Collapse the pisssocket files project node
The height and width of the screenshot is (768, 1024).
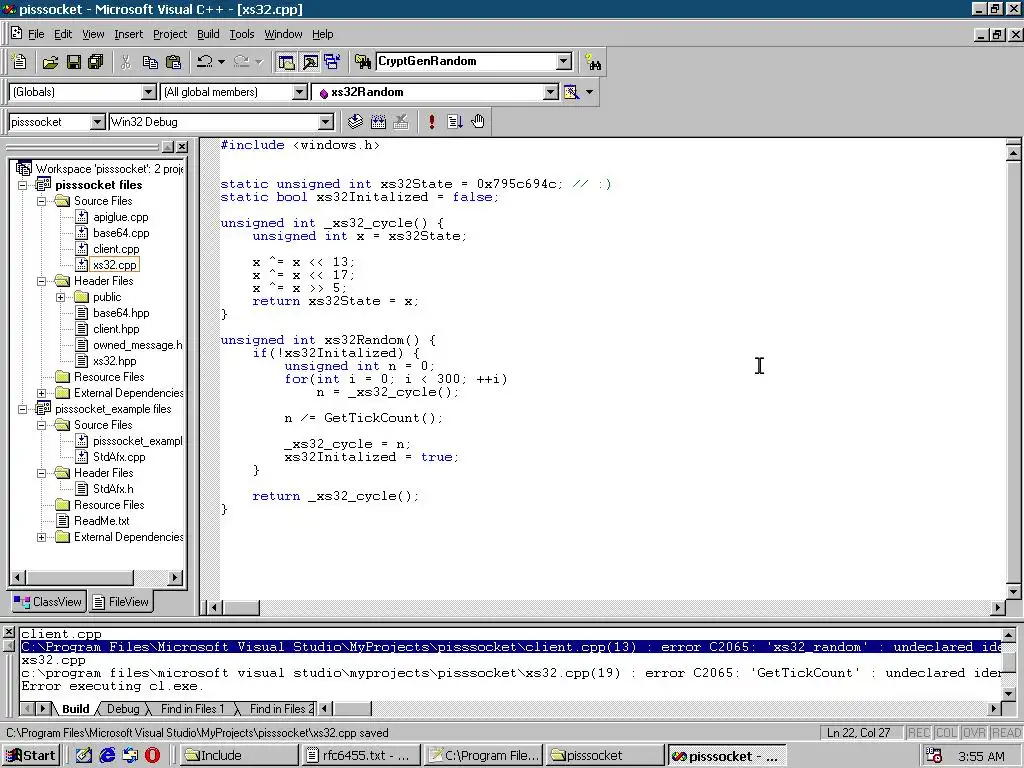[x=23, y=185]
